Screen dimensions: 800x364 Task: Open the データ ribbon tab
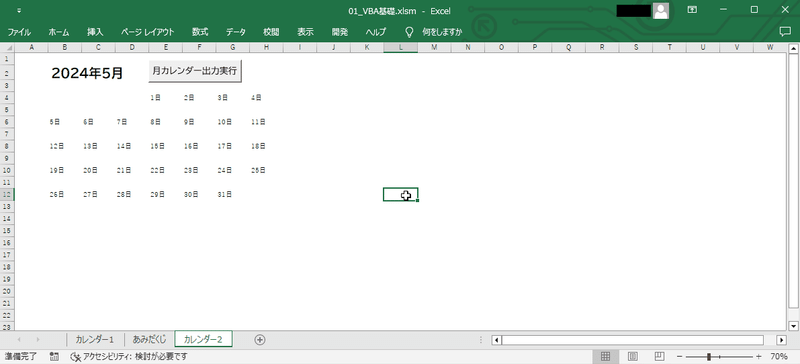click(x=236, y=32)
